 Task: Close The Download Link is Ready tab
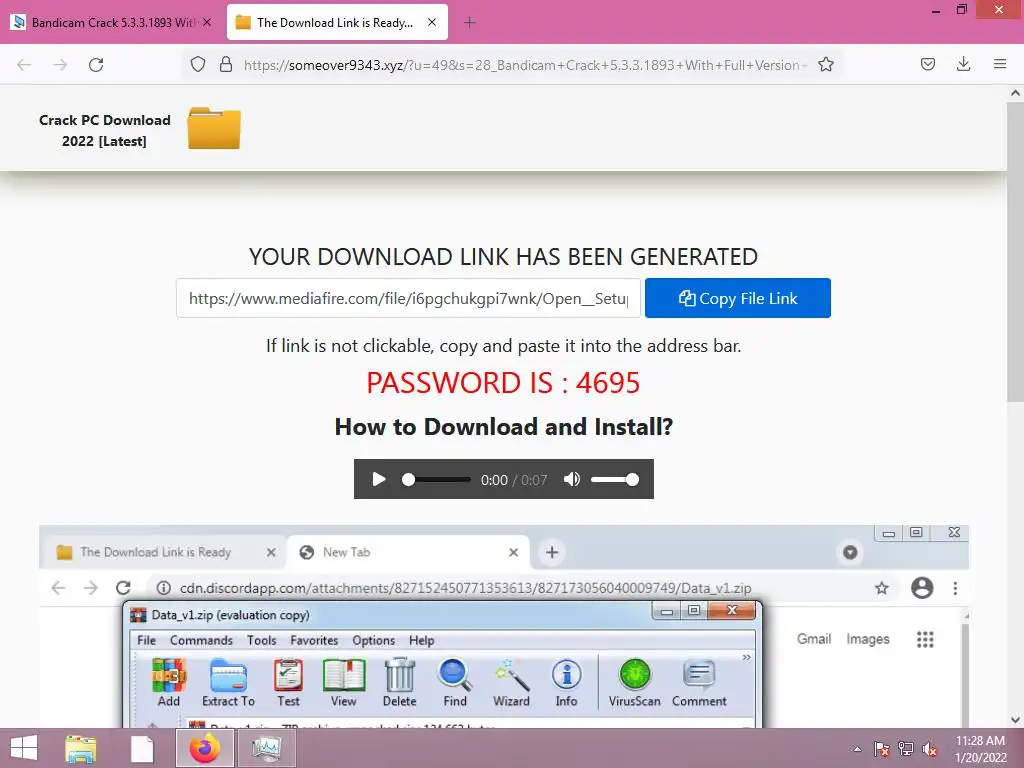pyautogui.click(x=432, y=22)
